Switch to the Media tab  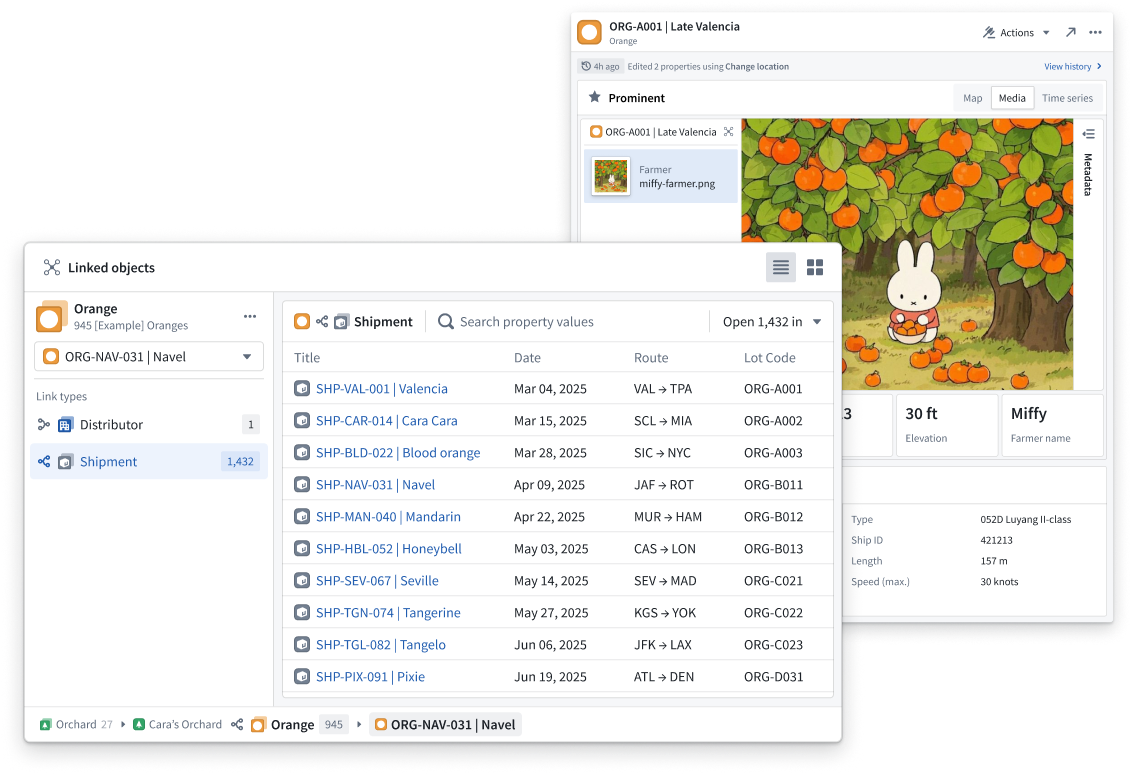coord(1011,98)
